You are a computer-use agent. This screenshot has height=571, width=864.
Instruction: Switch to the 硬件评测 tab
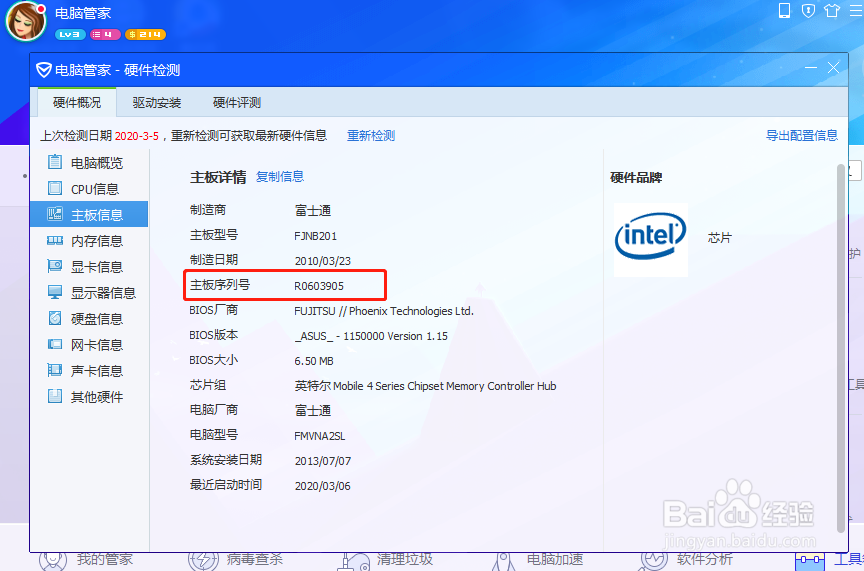237,103
